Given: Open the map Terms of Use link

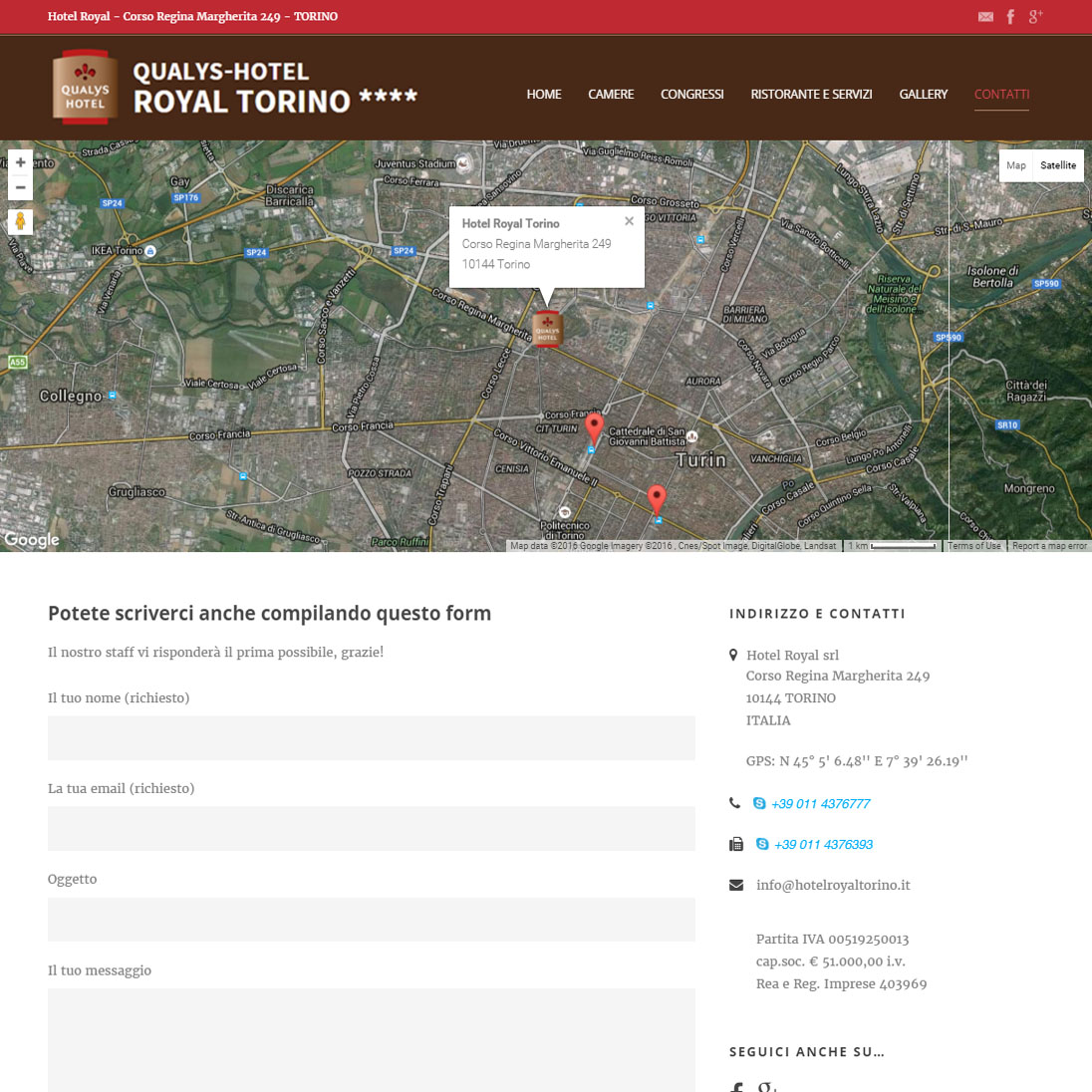Looking at the screenshot, I should tap(973, 546).
